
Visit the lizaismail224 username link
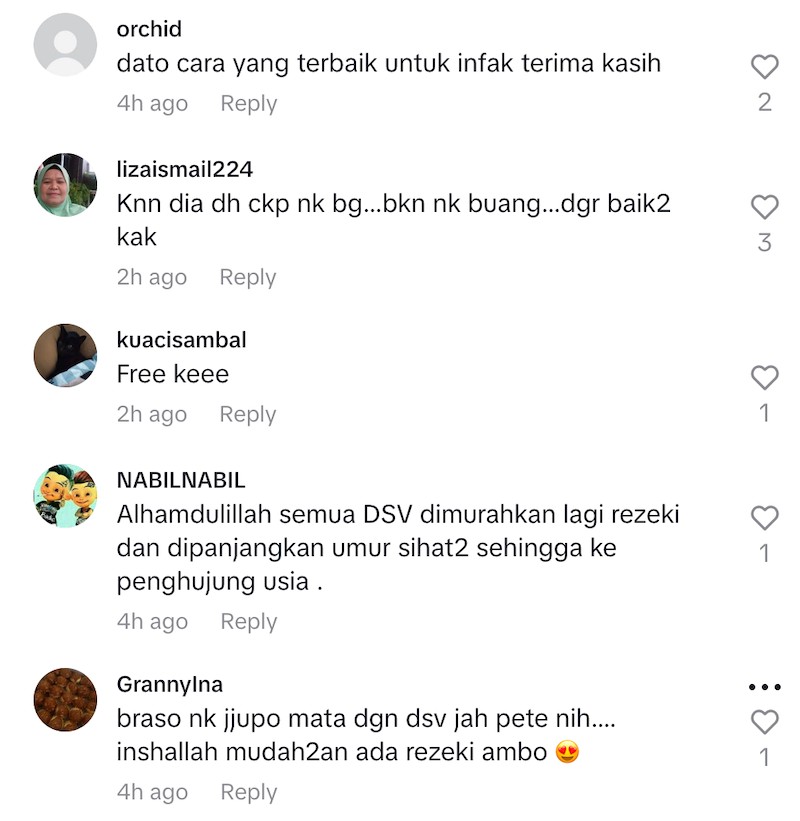185,170
